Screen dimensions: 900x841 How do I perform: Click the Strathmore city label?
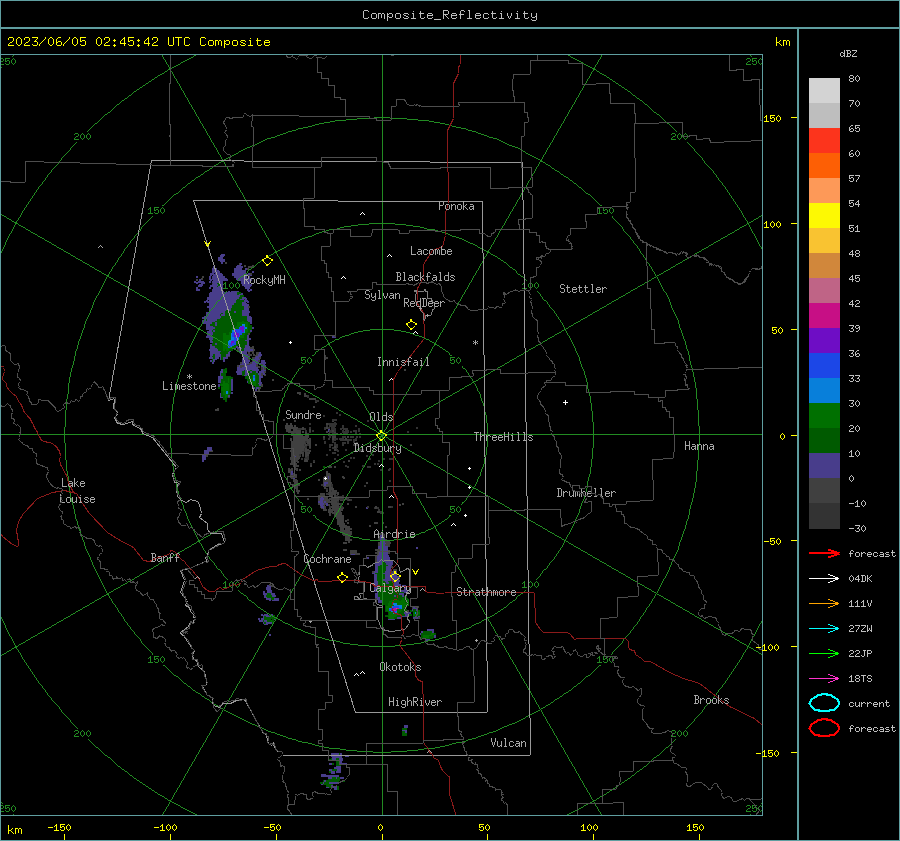pyautogui.click(x=486, y=592)
